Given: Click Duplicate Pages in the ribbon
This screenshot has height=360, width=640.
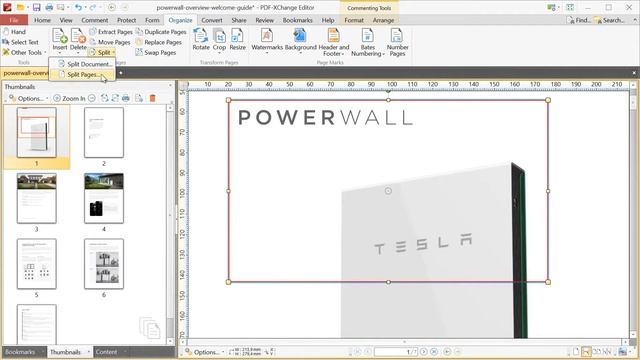Looking at the screenshot, I should tap(161, 31).
